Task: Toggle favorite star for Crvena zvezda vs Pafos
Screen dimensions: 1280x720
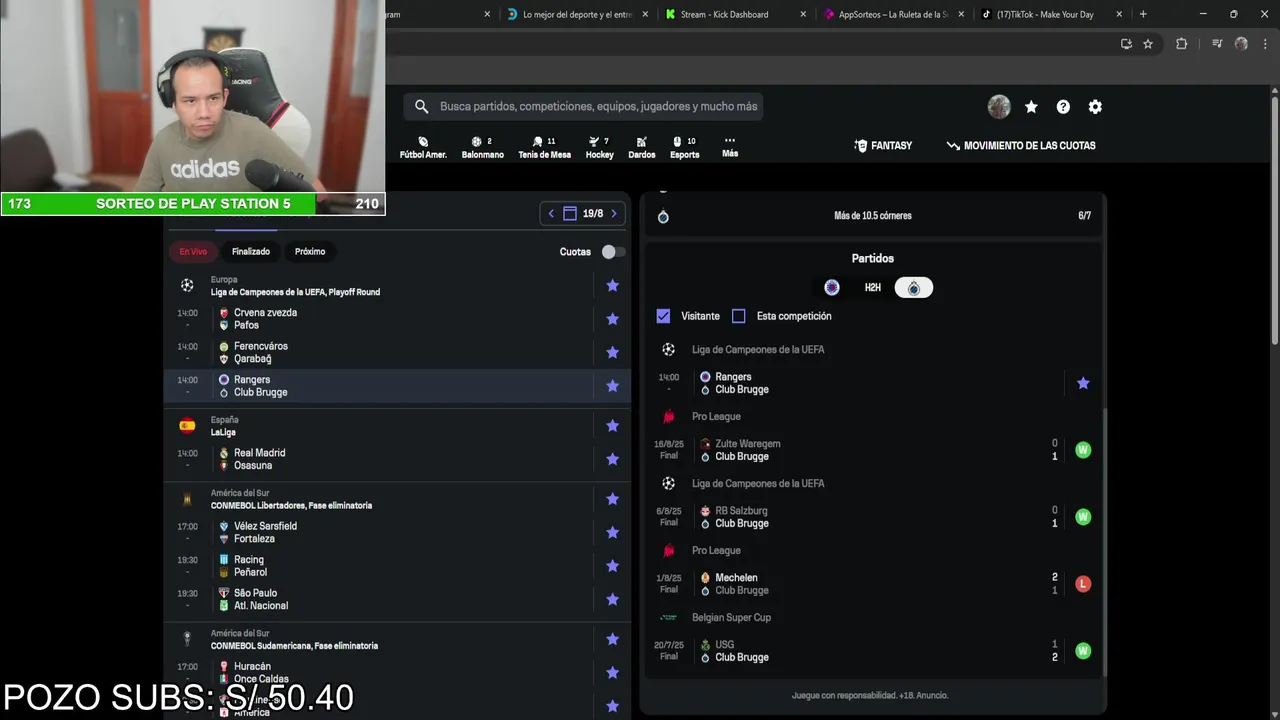Action: 613,319
